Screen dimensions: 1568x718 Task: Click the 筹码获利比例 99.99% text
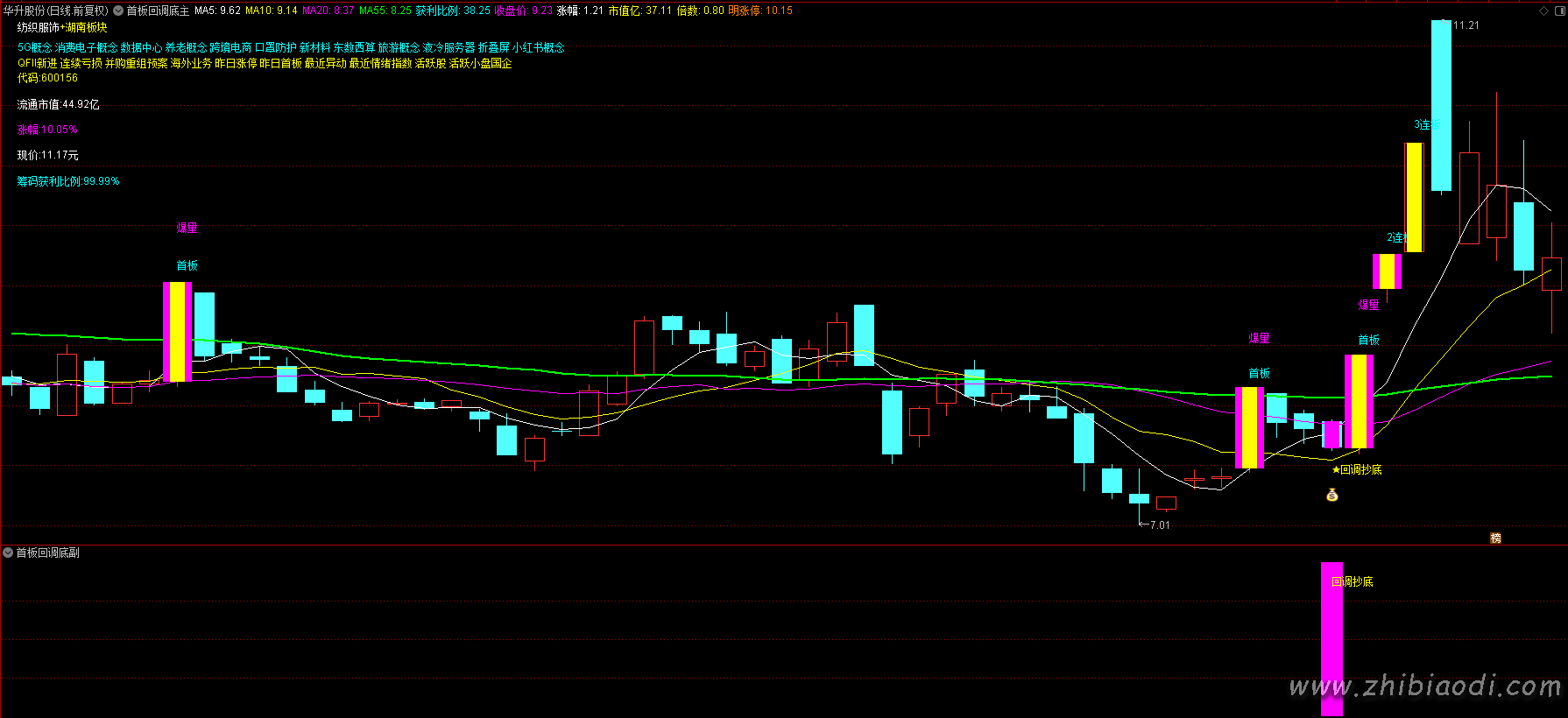(x=68, y=181)
